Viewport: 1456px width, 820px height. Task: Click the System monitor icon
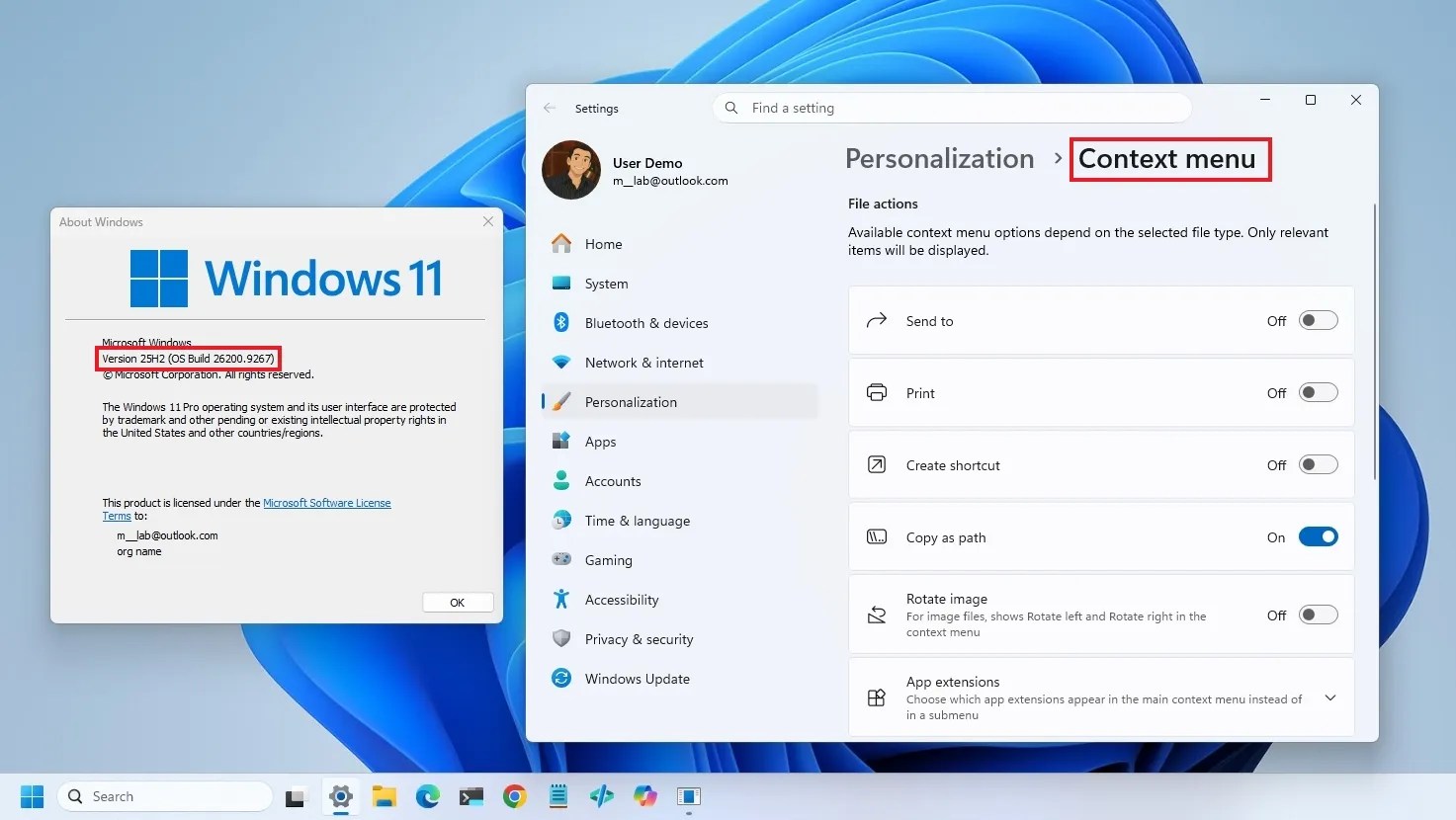pos(561,284)
